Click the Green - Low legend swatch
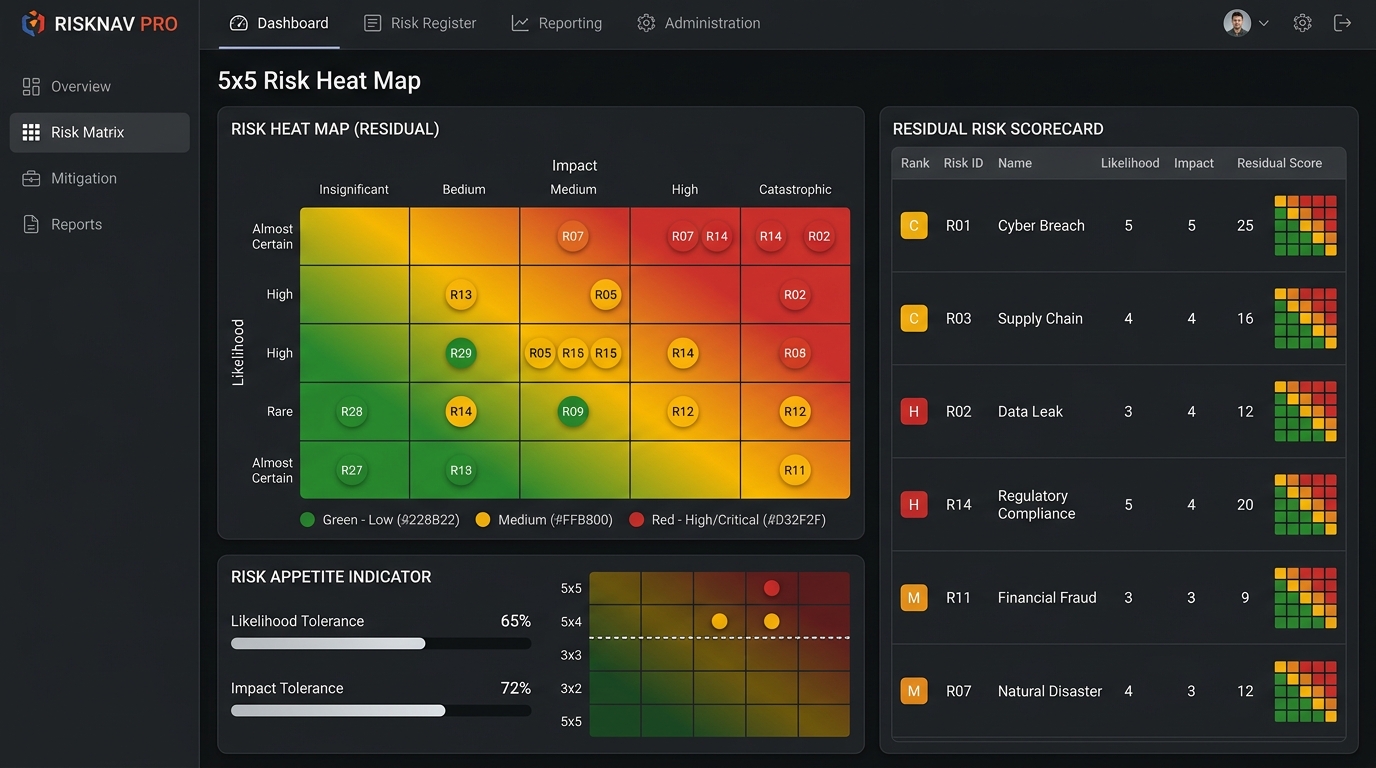Screen dimensions: 1376x768 tap(307, 520)
